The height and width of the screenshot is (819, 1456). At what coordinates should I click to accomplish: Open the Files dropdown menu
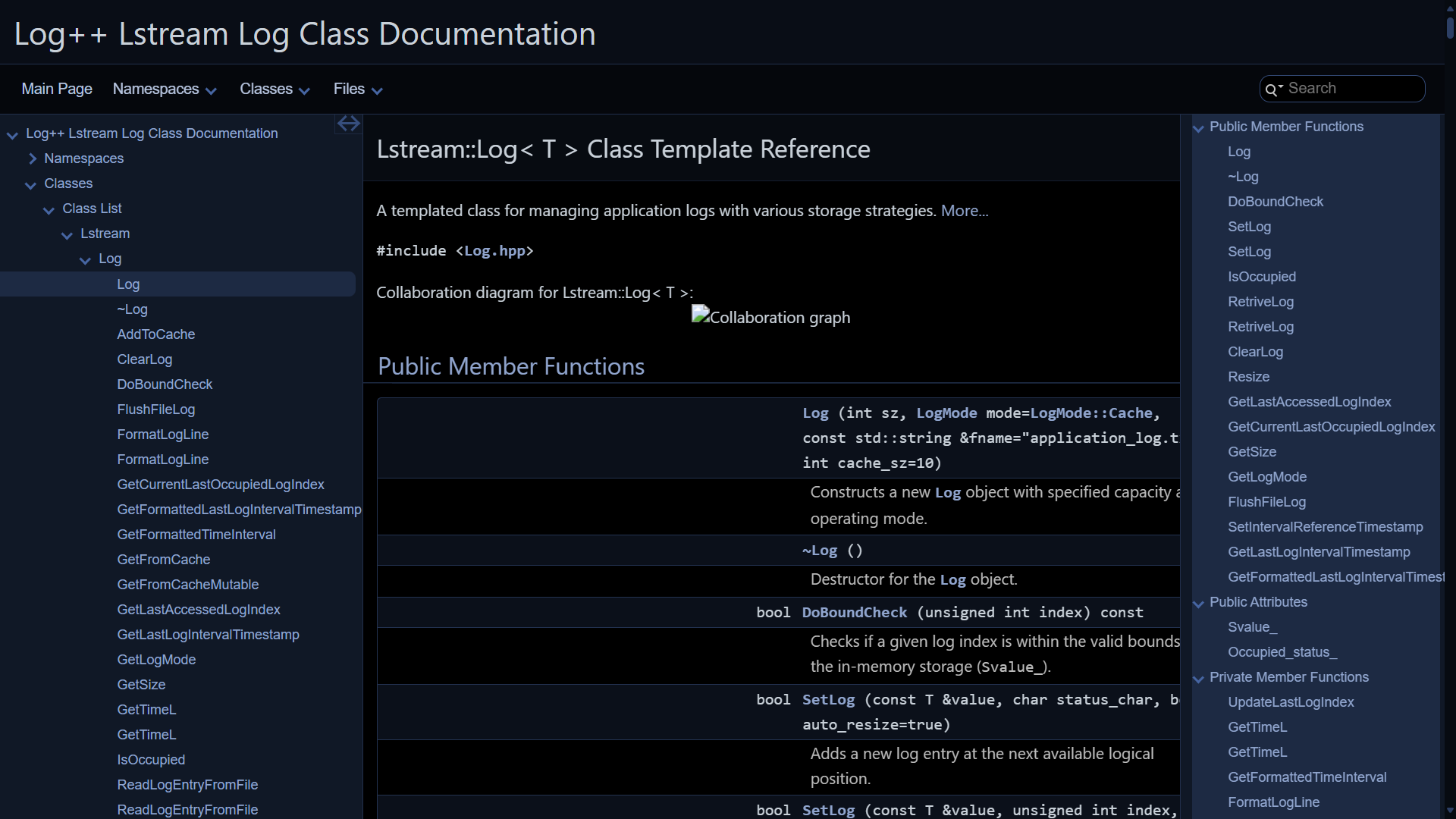point(358,89)
